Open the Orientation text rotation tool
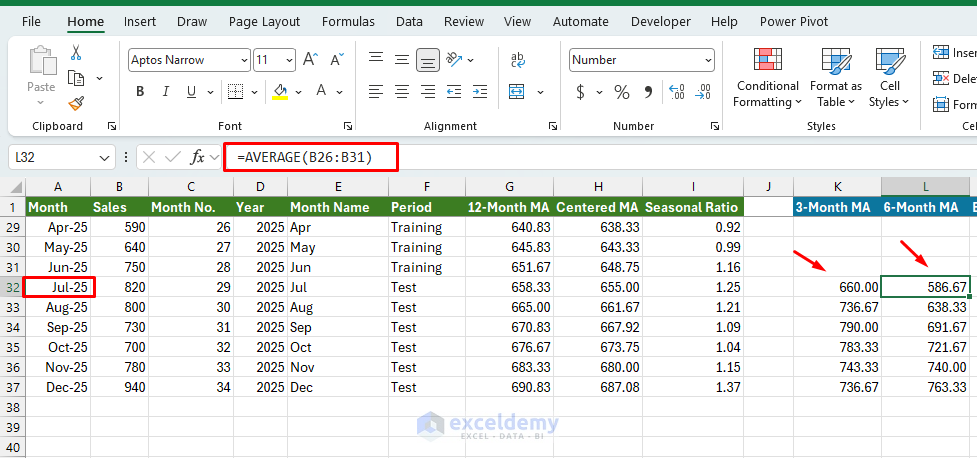 click(455, 60)
